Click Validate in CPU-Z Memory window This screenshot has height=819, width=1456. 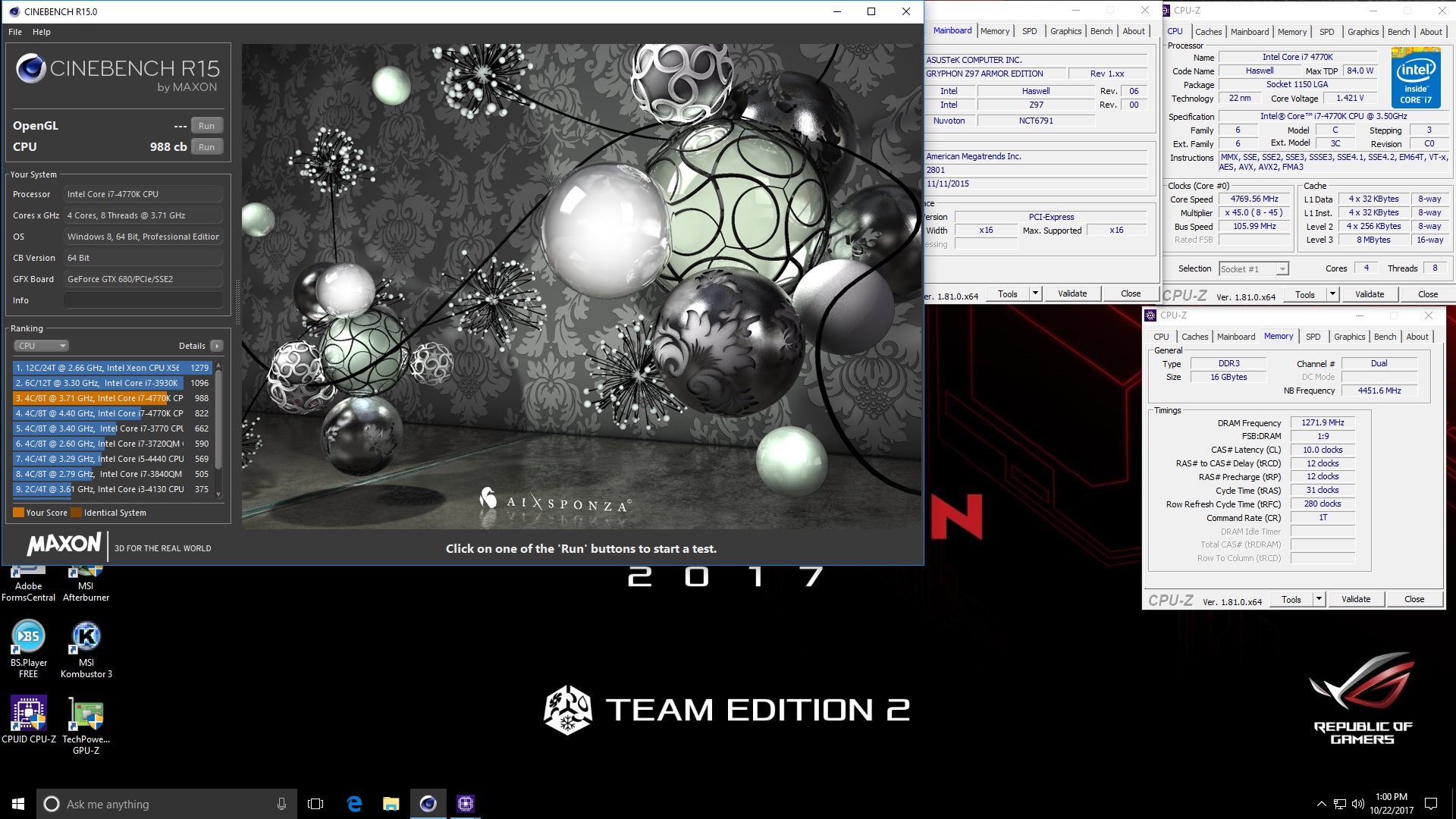click(1356, 599)
